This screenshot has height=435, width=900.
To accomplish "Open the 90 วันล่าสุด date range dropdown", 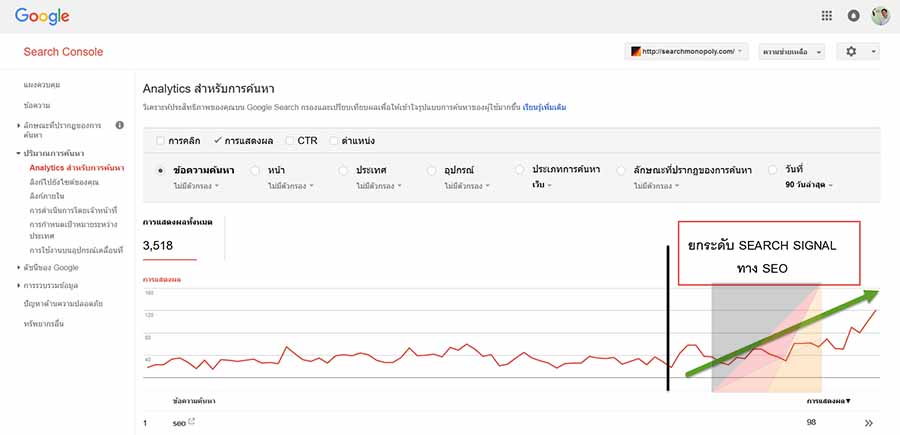I will (809, 185).
